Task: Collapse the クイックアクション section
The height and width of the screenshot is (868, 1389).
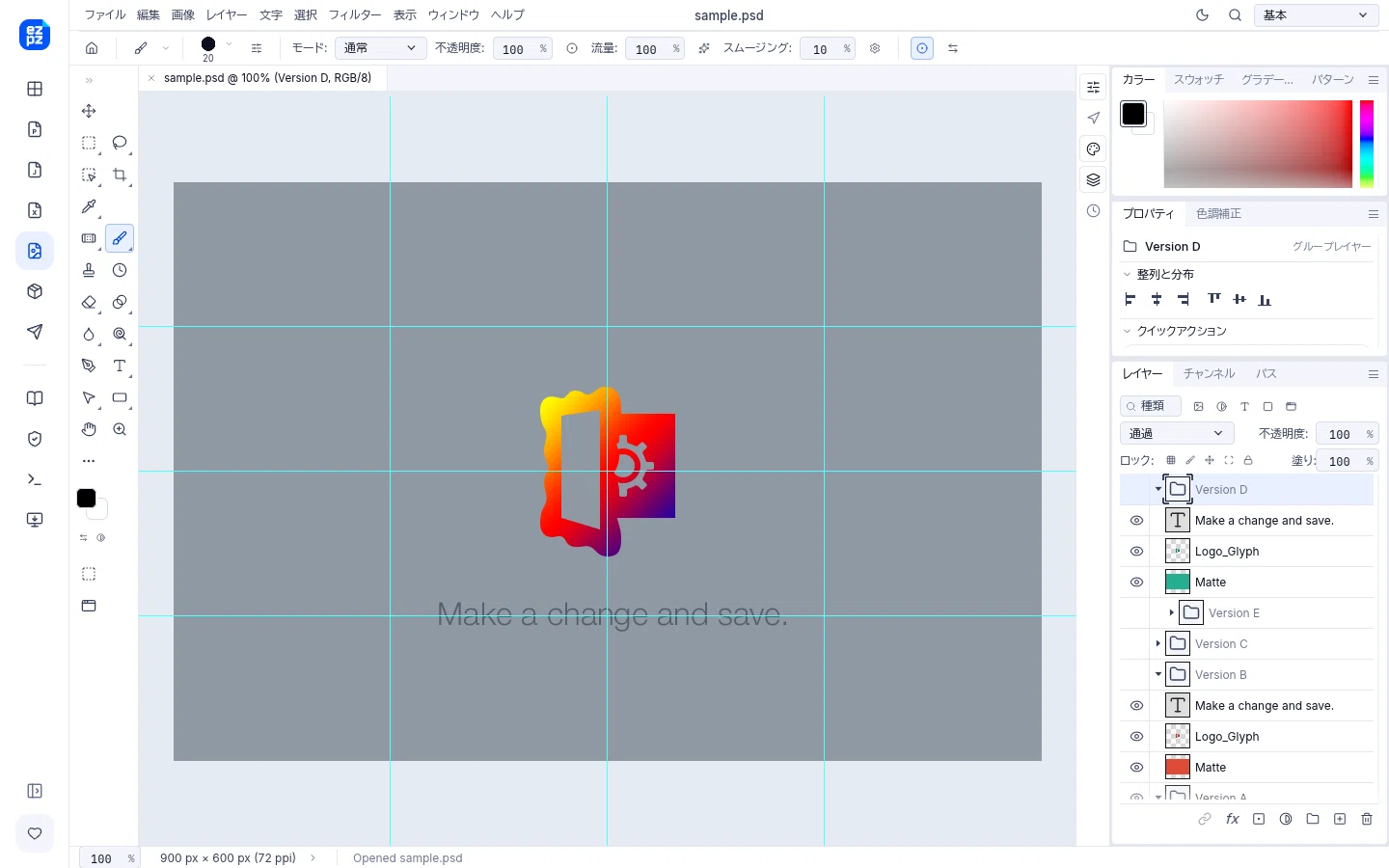Action: click(x=1127, y=331)
